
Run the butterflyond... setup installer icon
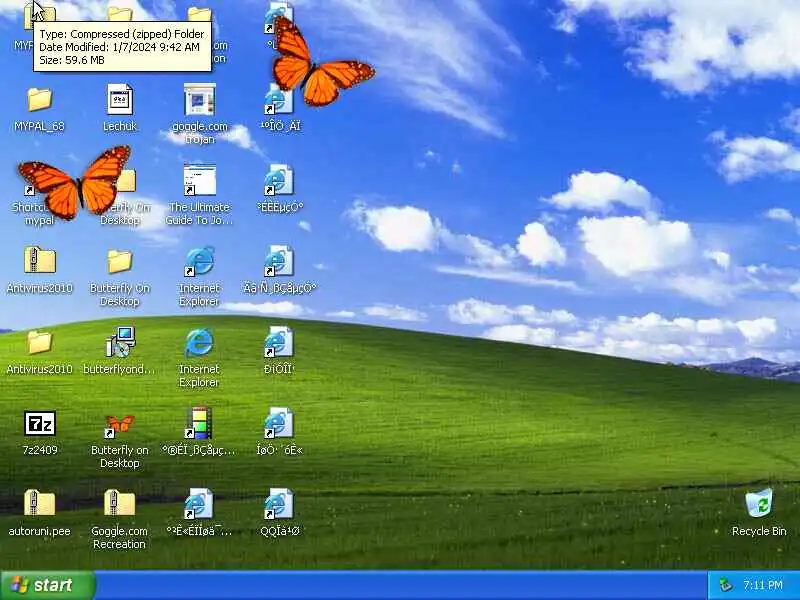[120, 342]
